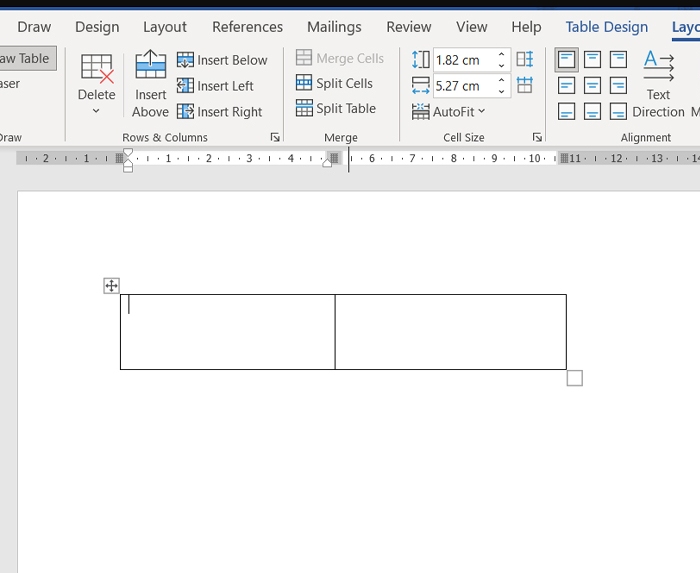Increase column width with up arrow

tap(502, 80)
